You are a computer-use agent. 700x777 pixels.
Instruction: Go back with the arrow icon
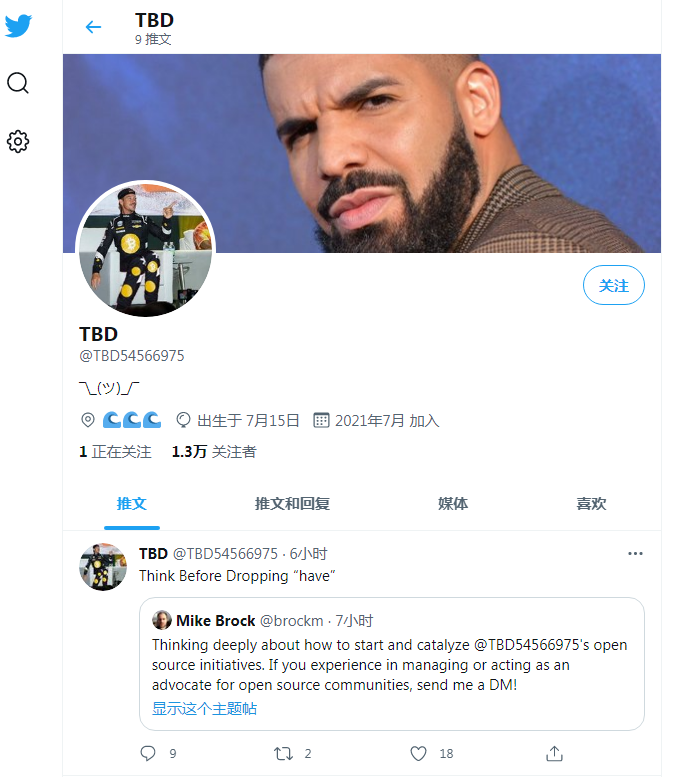pyautogui.click(x=93, y=27)
